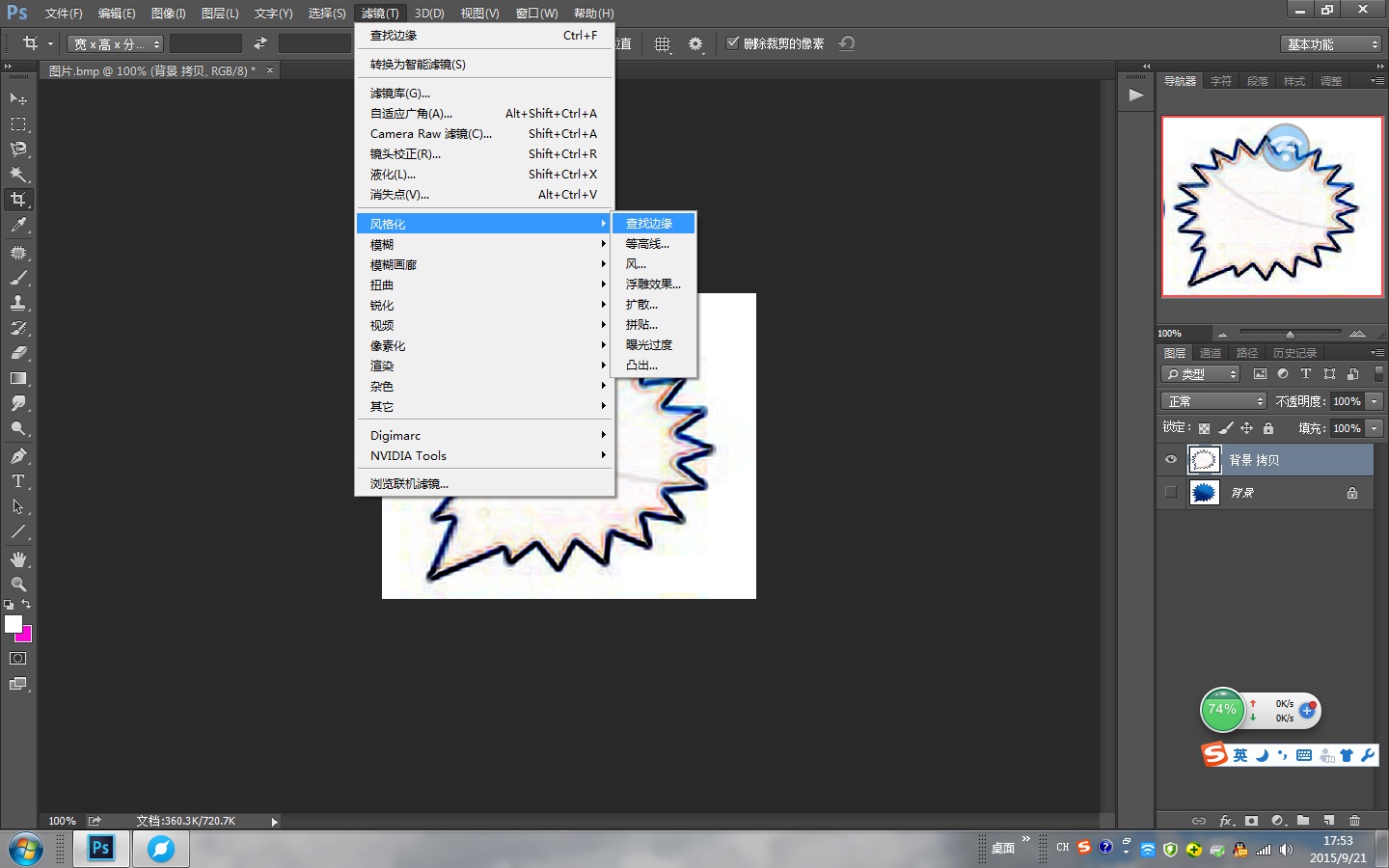Viewport: 1389px width, 868px height.
Task: Open the 正常 blend mode dropdown
Action: click(1213, 401)
